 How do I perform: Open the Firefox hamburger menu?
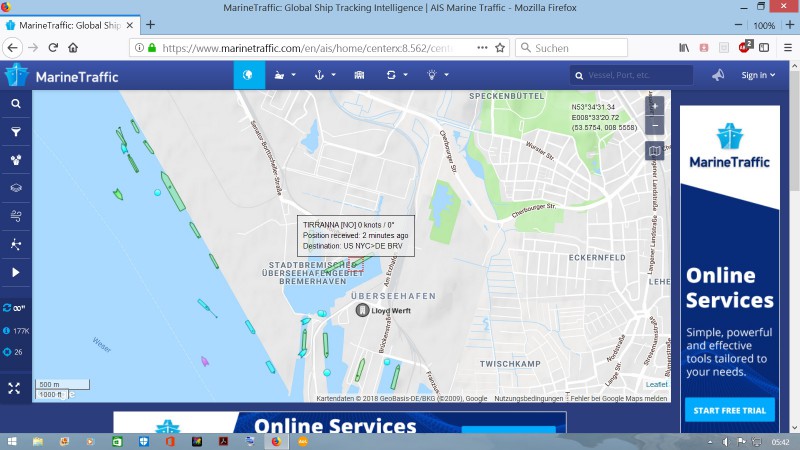tap(788, 48)
